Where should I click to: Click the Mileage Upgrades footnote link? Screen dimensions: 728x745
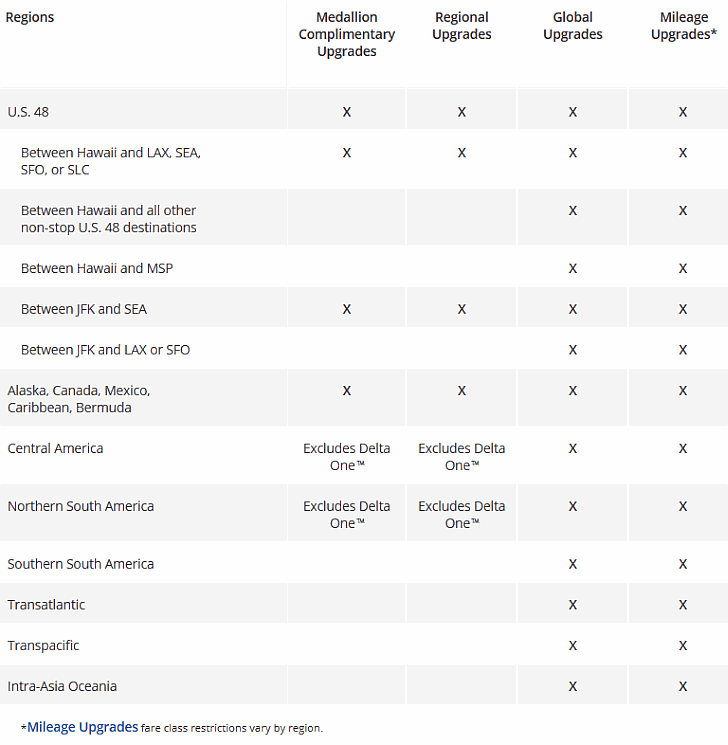pos(82,727)
